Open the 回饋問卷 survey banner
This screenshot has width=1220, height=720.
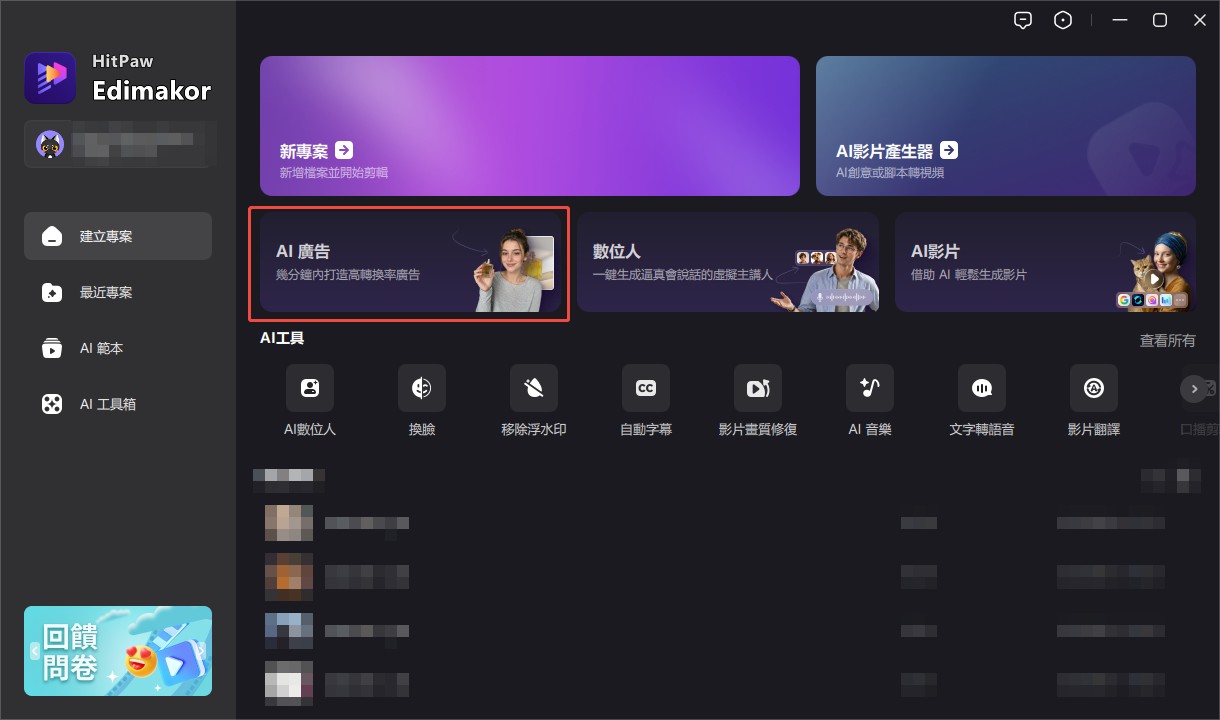click(118, 651)
